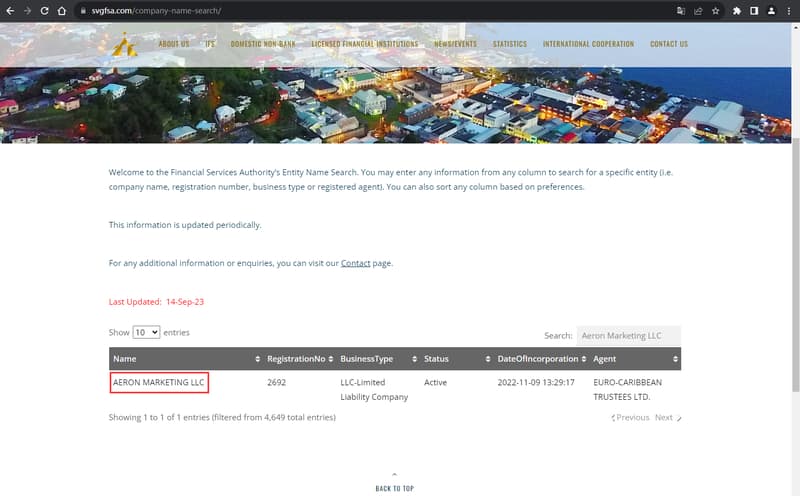Open Domestic Non-Bank menu
800x496 pixels.
pyautogui.click(x=263, y=44)
